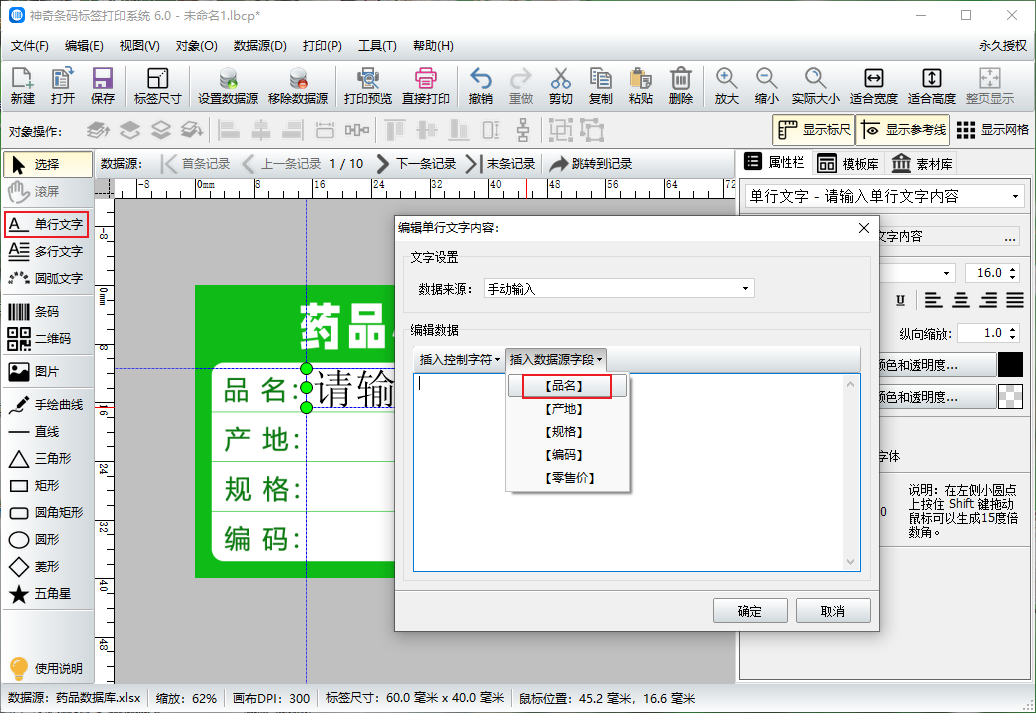Click the black text color swatch
1036x713 pixels.
tap(1010, 365)
